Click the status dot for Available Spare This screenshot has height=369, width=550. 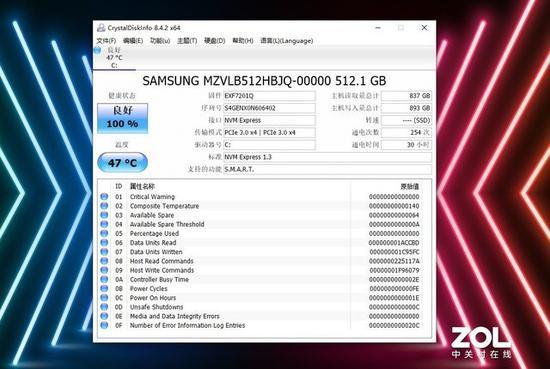[x=104, y=215]
